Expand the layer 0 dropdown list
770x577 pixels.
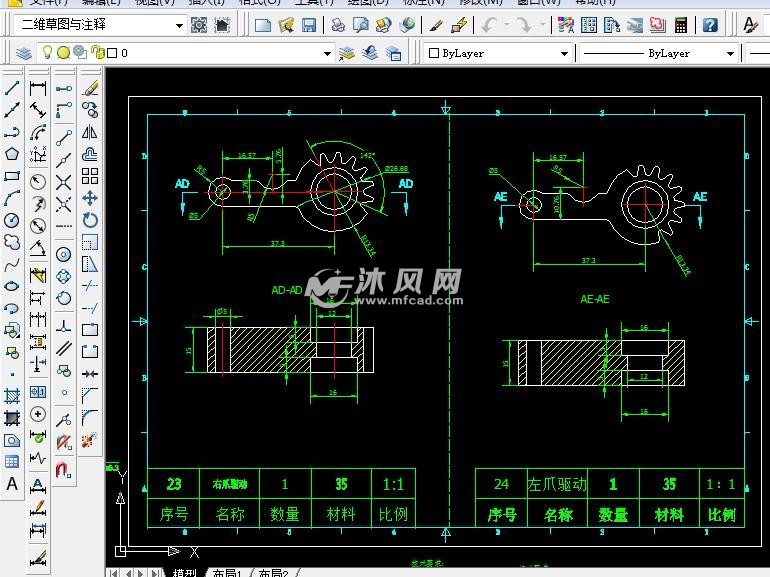327,53
